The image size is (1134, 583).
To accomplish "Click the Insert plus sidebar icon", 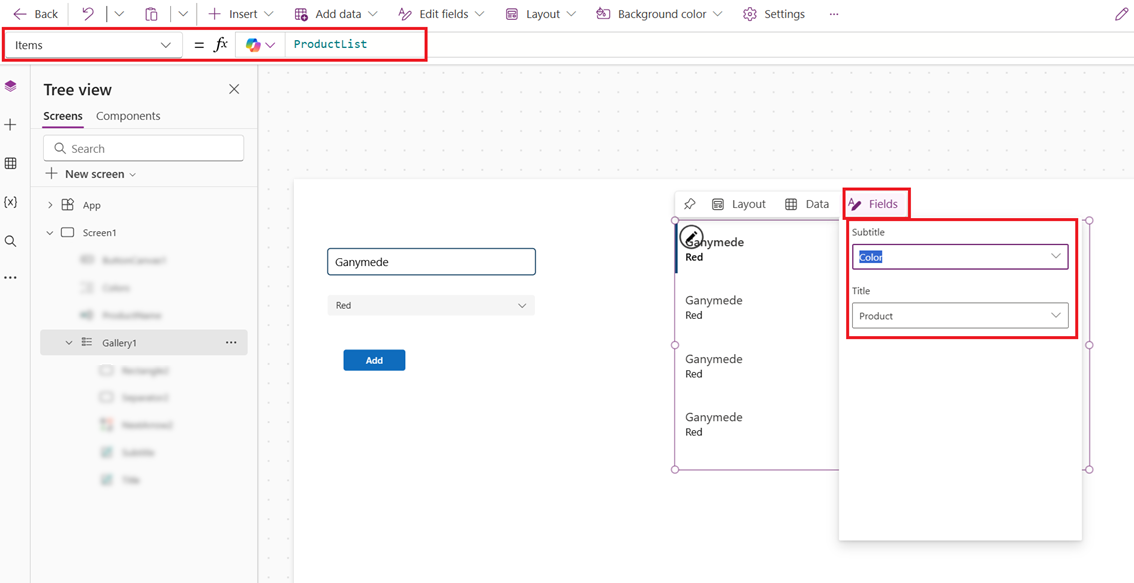I will click(x=10, y=125).
